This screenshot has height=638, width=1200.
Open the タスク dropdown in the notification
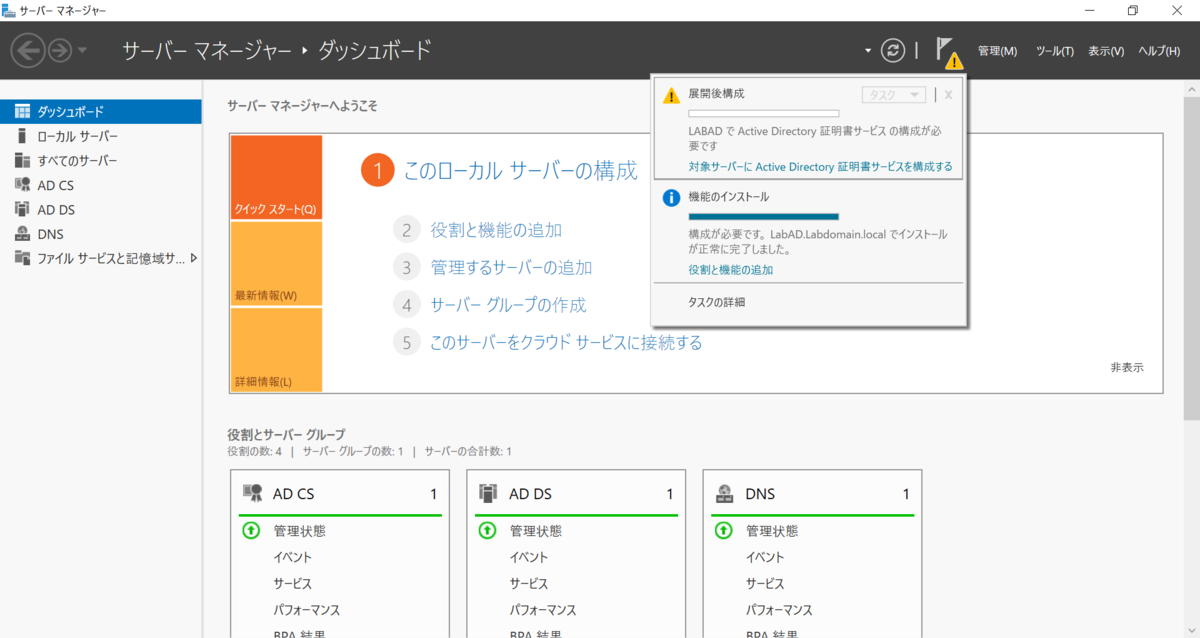(x=894, y=95)
